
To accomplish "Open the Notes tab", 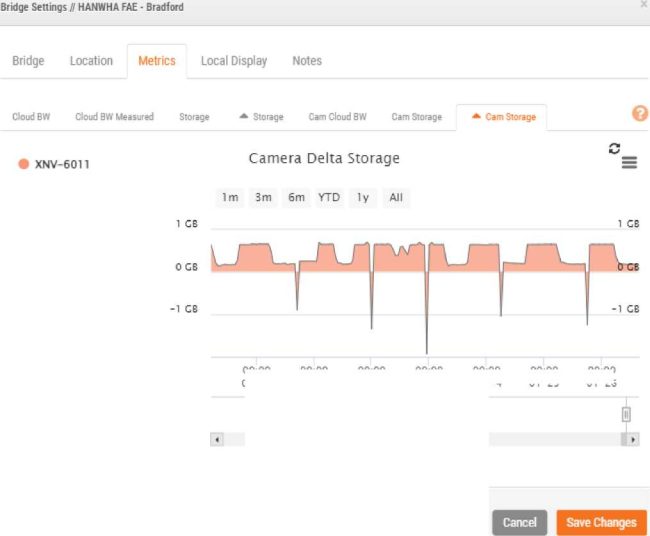I will pyautogui.click(x=307, y=61).
